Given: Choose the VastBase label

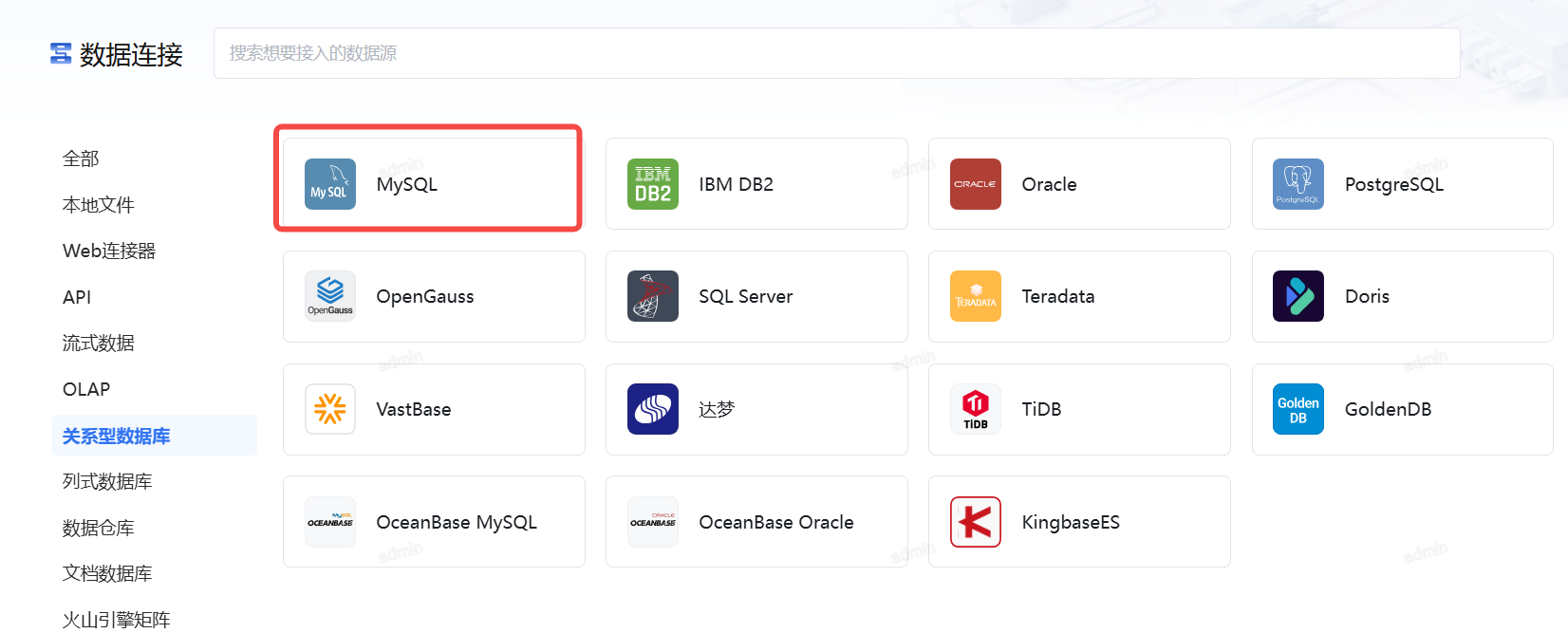Looking at the screenshot, I should (x=414, y=409).
